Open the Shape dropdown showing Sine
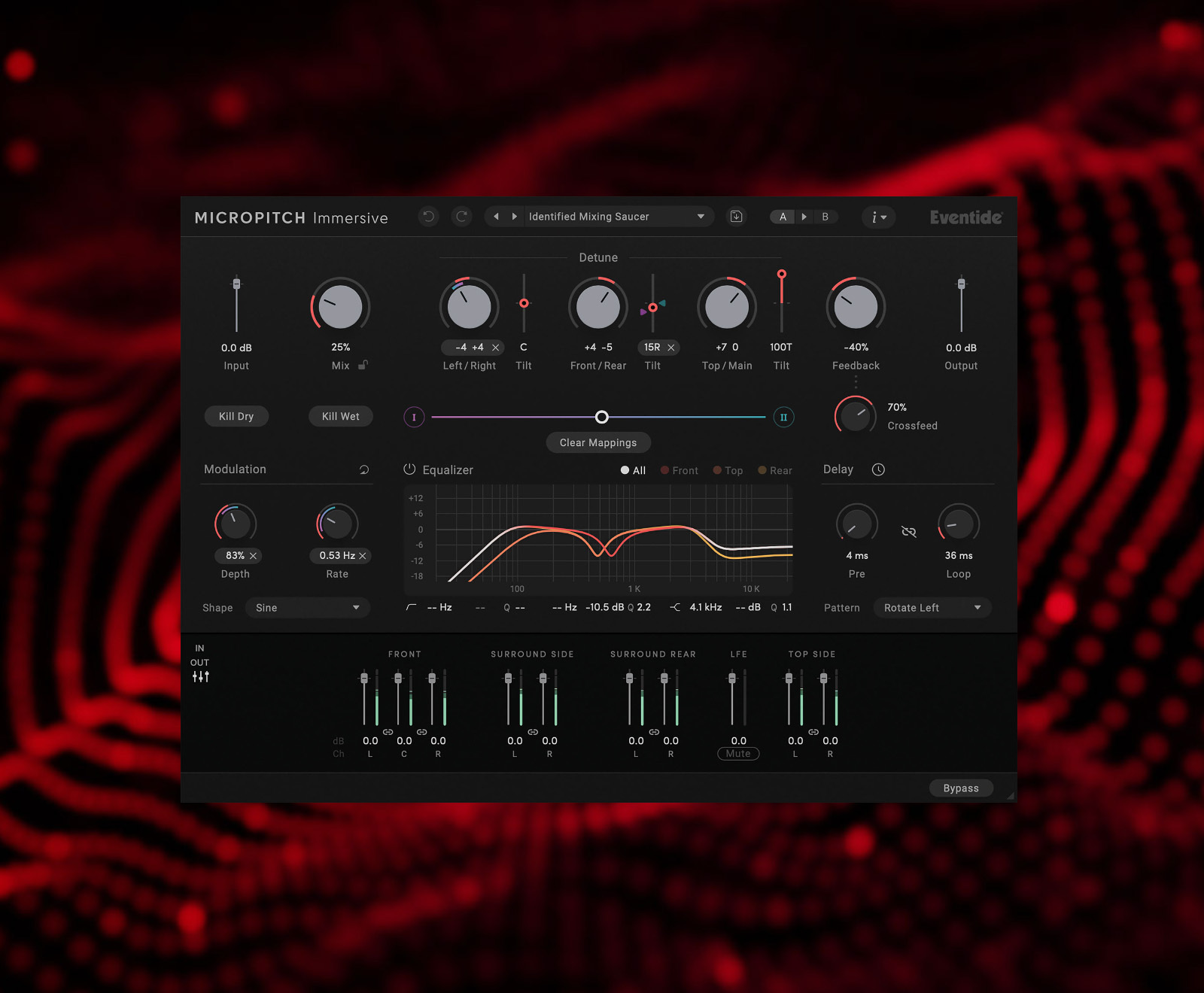 [307, 607]
